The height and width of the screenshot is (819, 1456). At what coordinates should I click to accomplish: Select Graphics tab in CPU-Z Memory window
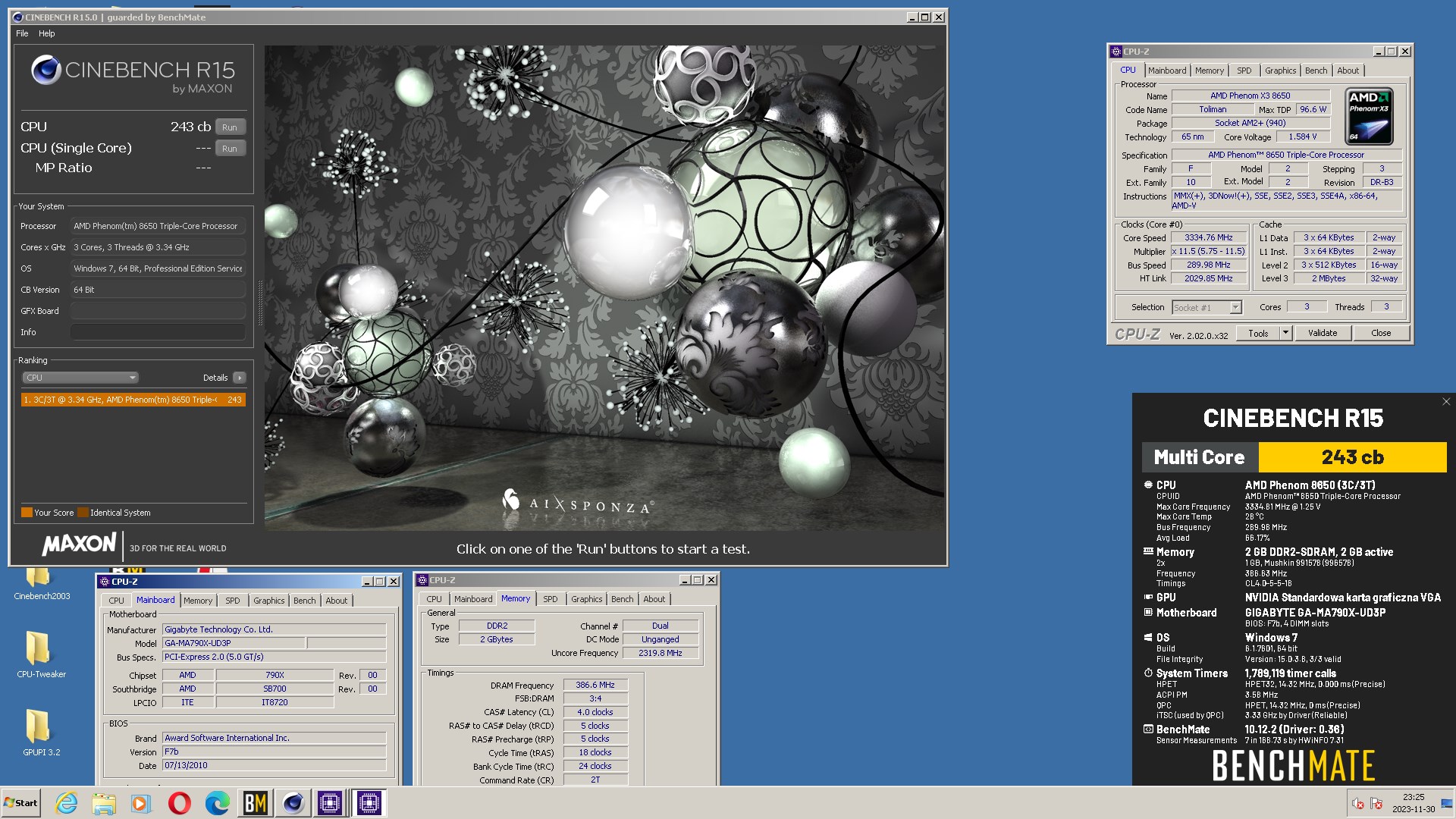click(x=586, y=599)
